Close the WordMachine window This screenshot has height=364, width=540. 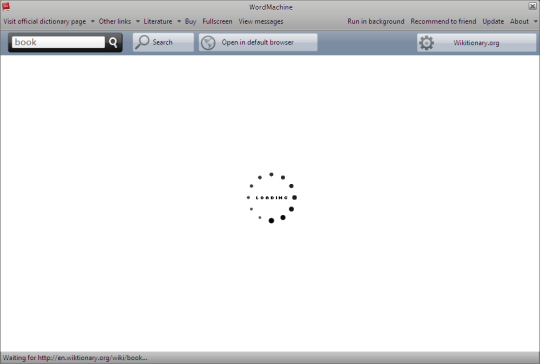532,6
